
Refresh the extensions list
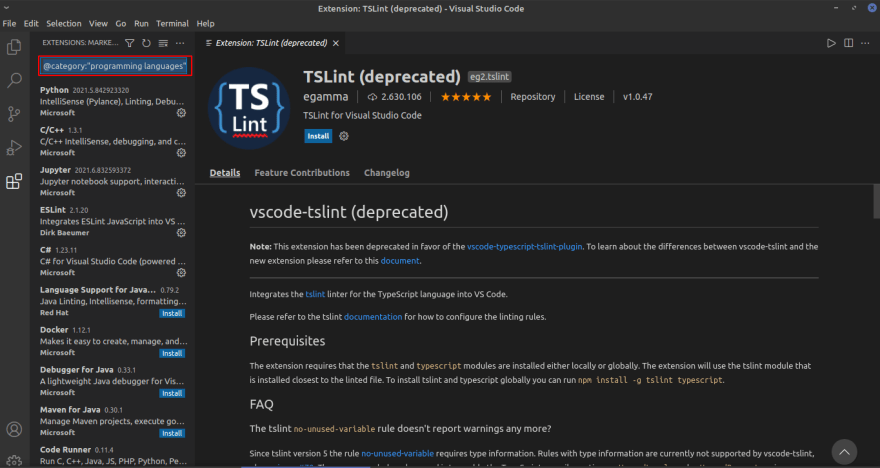[146, 43]
